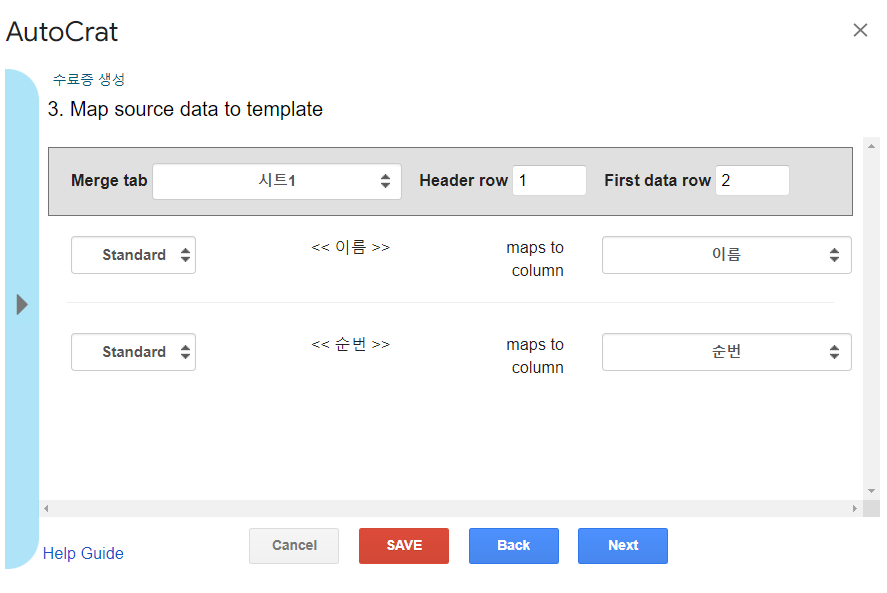Open the 순번 column mapping dropdown
Screen dimensions: 887x593
point(726,352)
